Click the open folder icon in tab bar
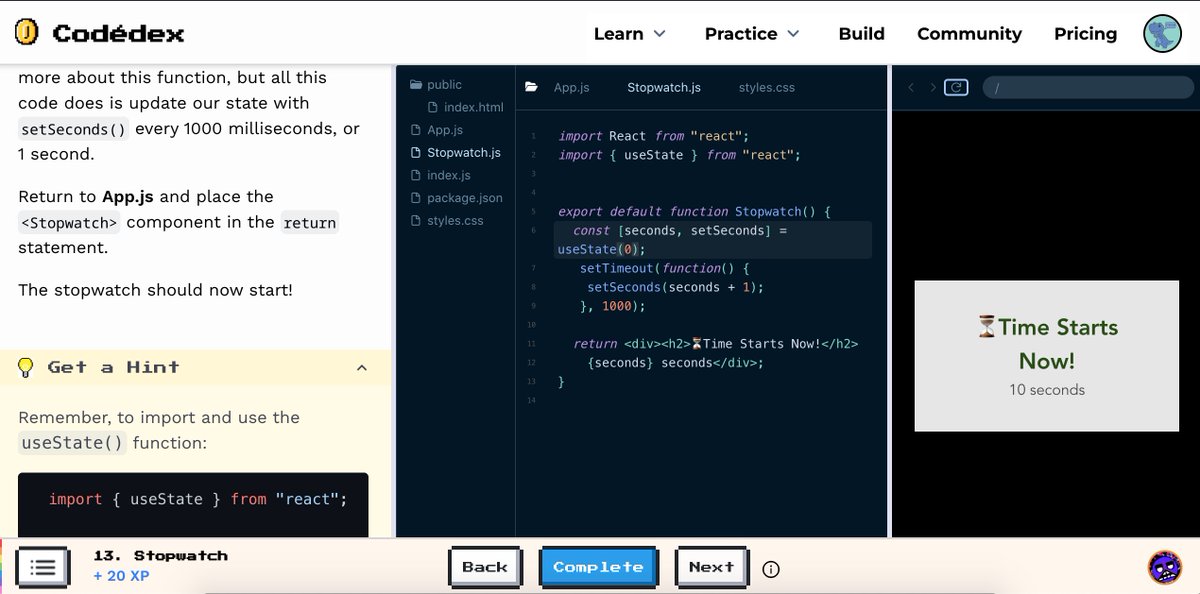Image resolution: width=1200 pixels, height=594 pixels. (532, 87)
